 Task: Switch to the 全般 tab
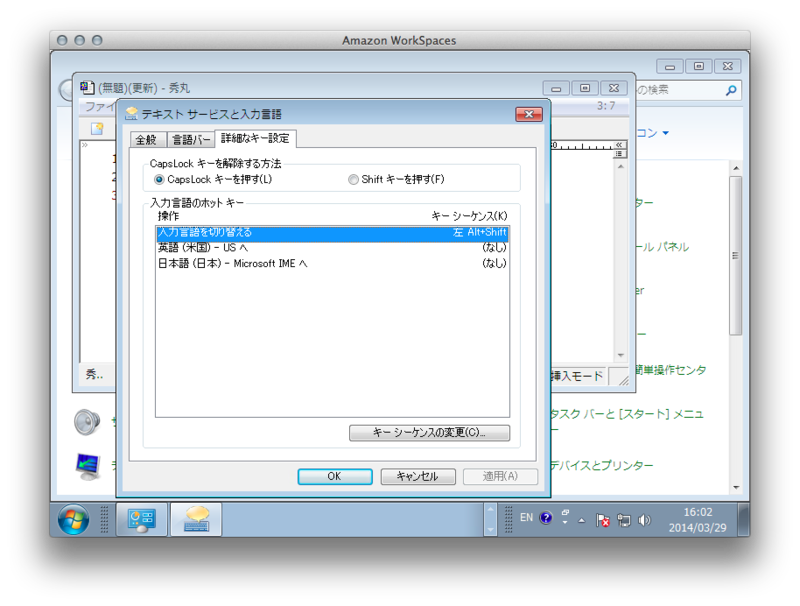(x=147, y=139)
